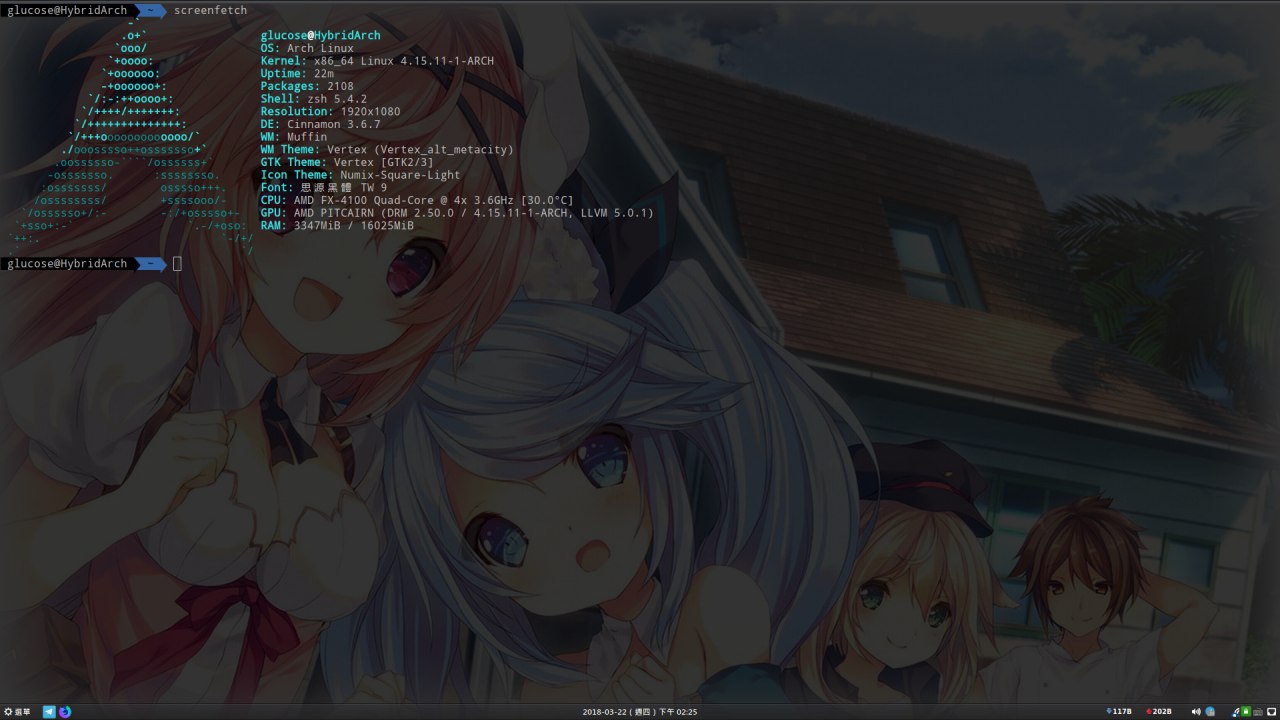Viewport: 1280px width, 720px height.
Task: Click the green padlock tray icon
Action: (1246, 712)
